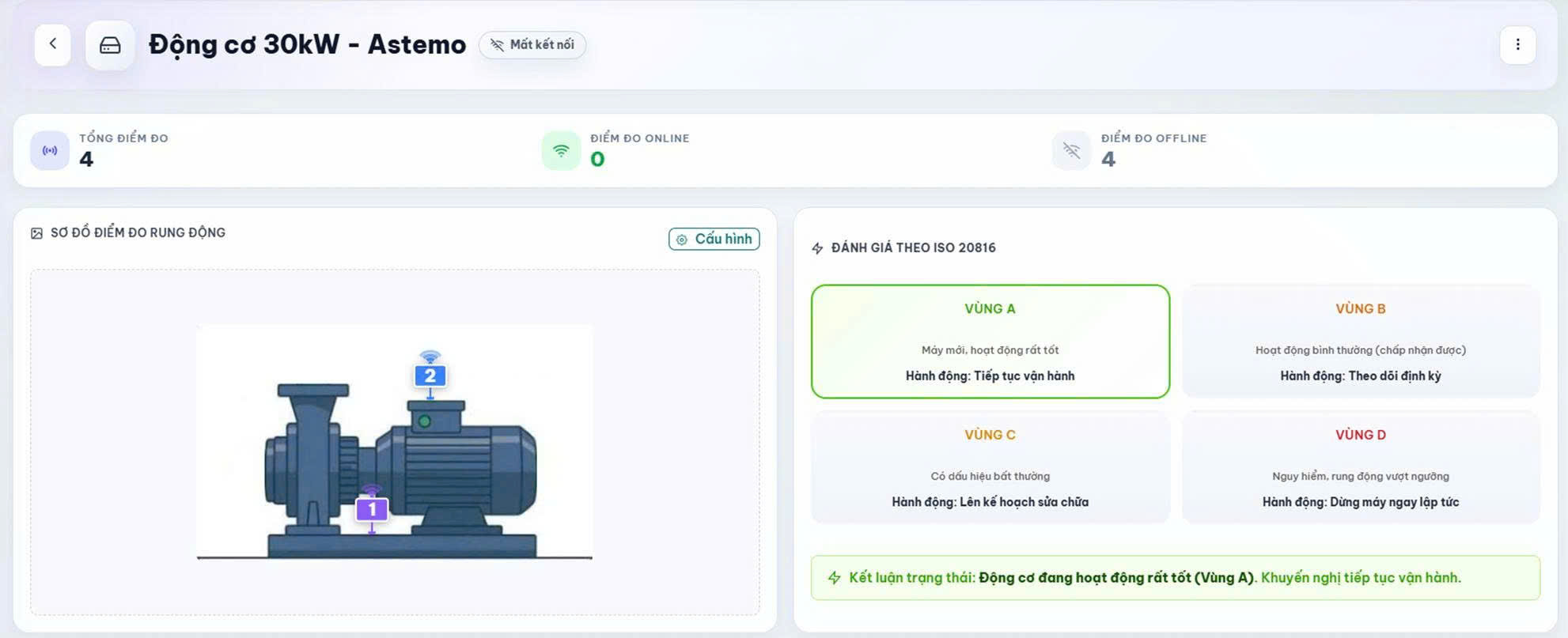Viewport: 1568px width, 638px height.
Task: Click the Động cơ 30kW - Astemo title
Action: (x=307, y=45)
